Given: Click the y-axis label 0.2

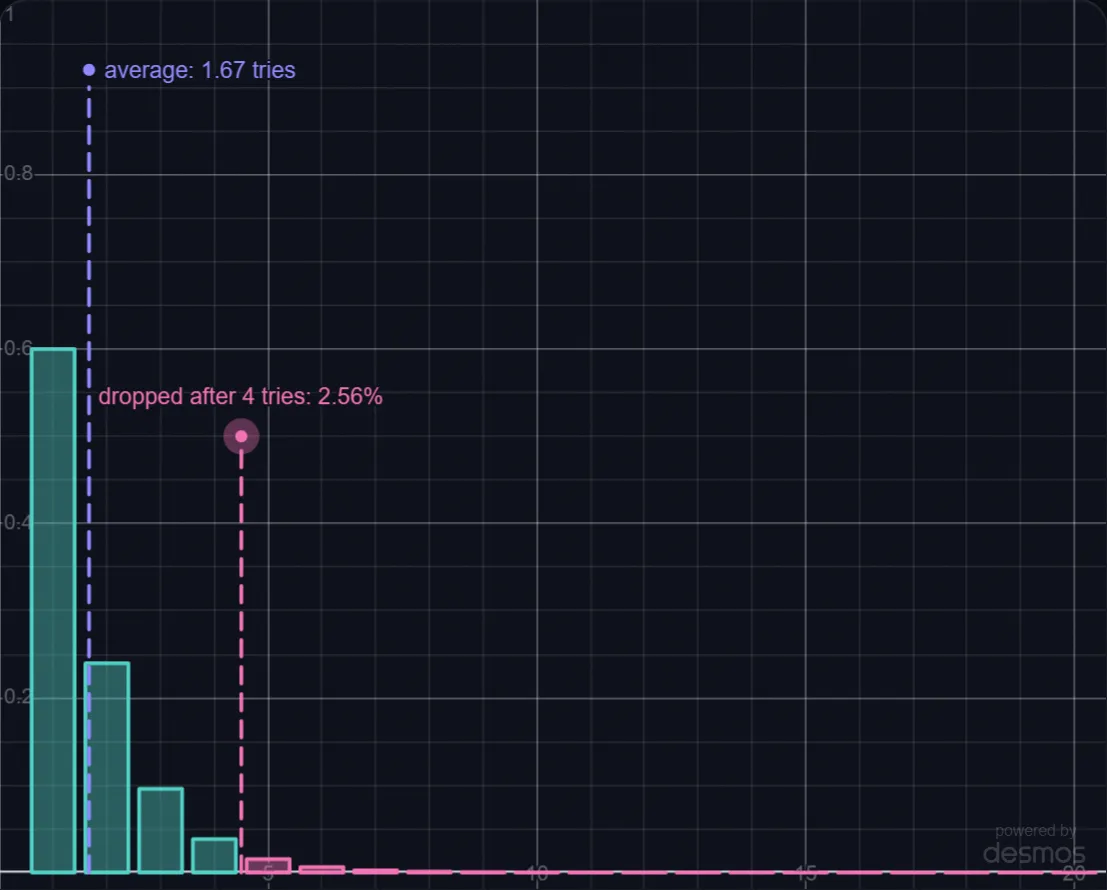Looking at the screenshot, I should 17,697.
